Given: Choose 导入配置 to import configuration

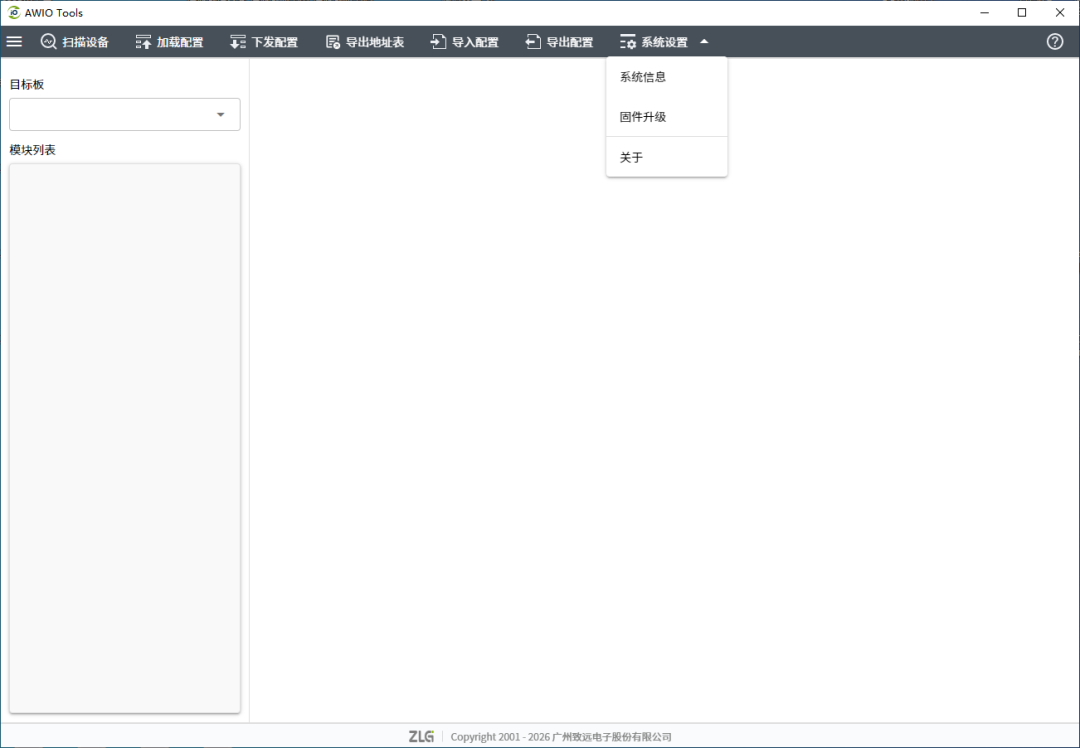Looking at the screenshot, I should (464, 42).
